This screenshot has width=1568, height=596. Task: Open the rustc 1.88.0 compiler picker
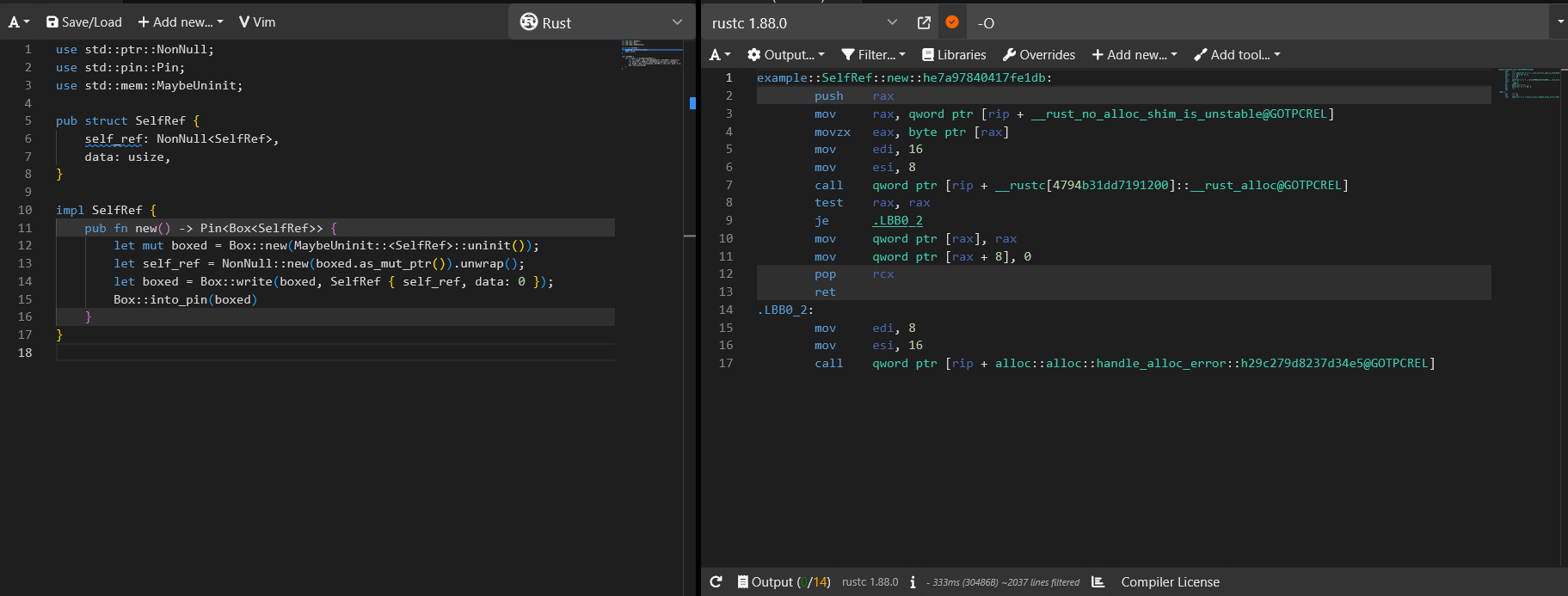(x=805, y=23)
